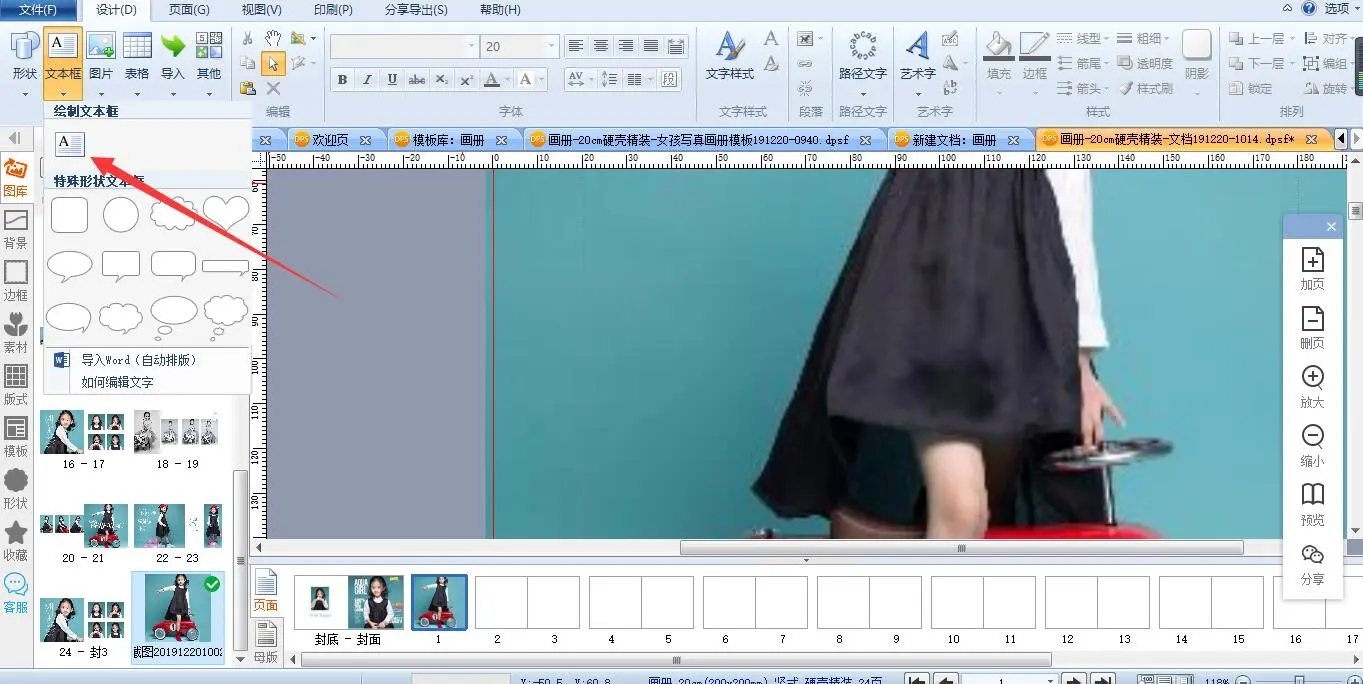Toggle italic formatting
The height and width of the screenshot is (684, 1363).
[367, 80]
